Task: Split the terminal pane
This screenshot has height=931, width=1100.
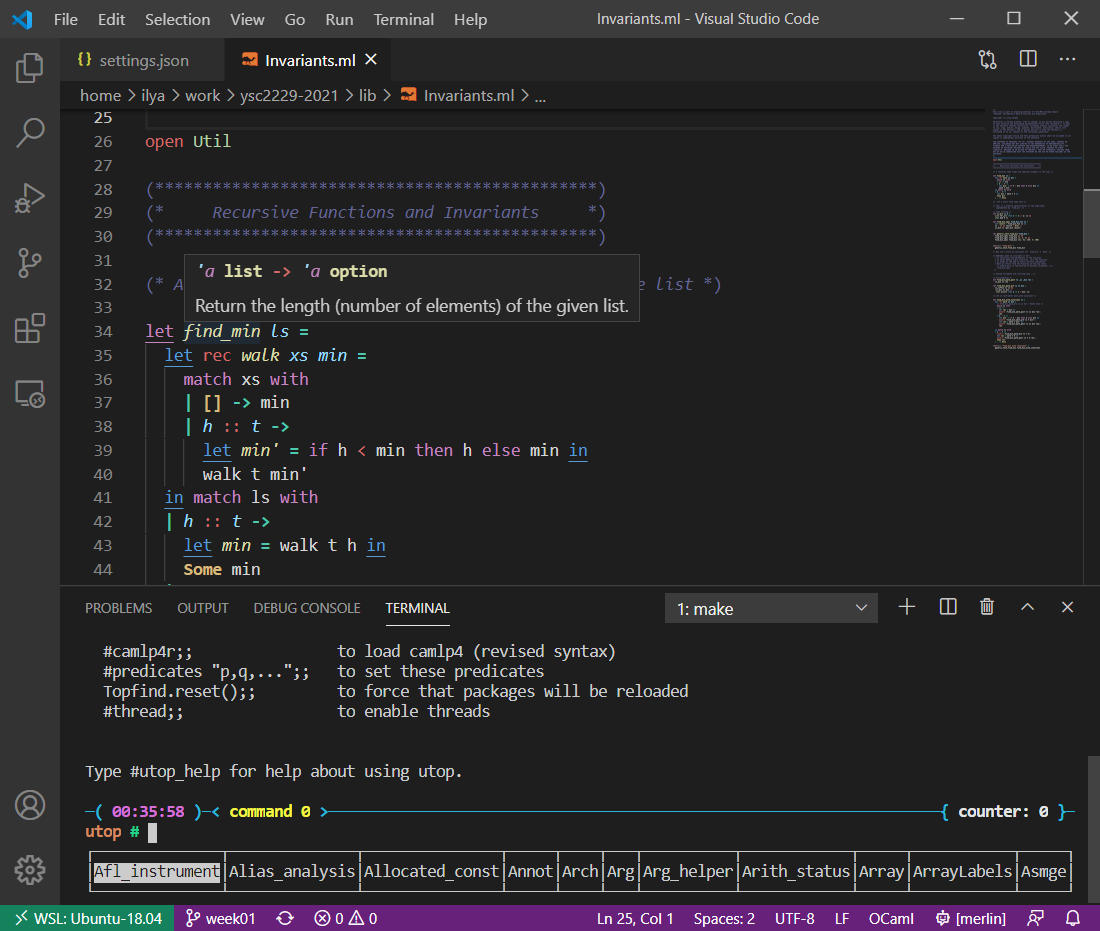Action: coord(948,607)
